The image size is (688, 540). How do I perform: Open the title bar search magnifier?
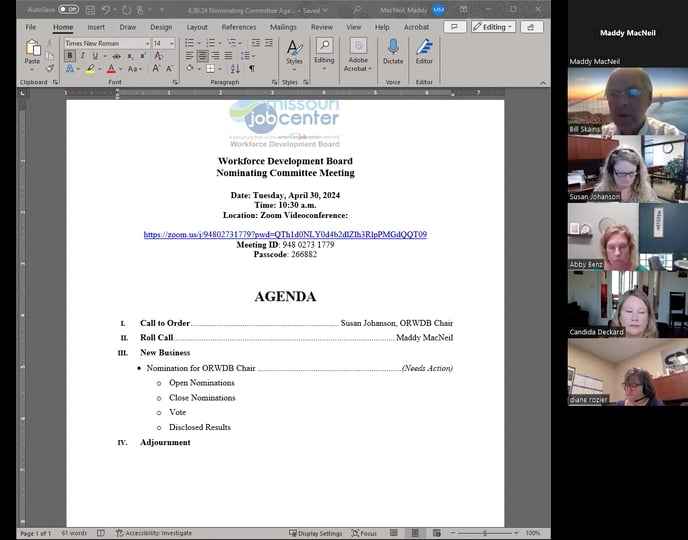[x=358, y=10]
